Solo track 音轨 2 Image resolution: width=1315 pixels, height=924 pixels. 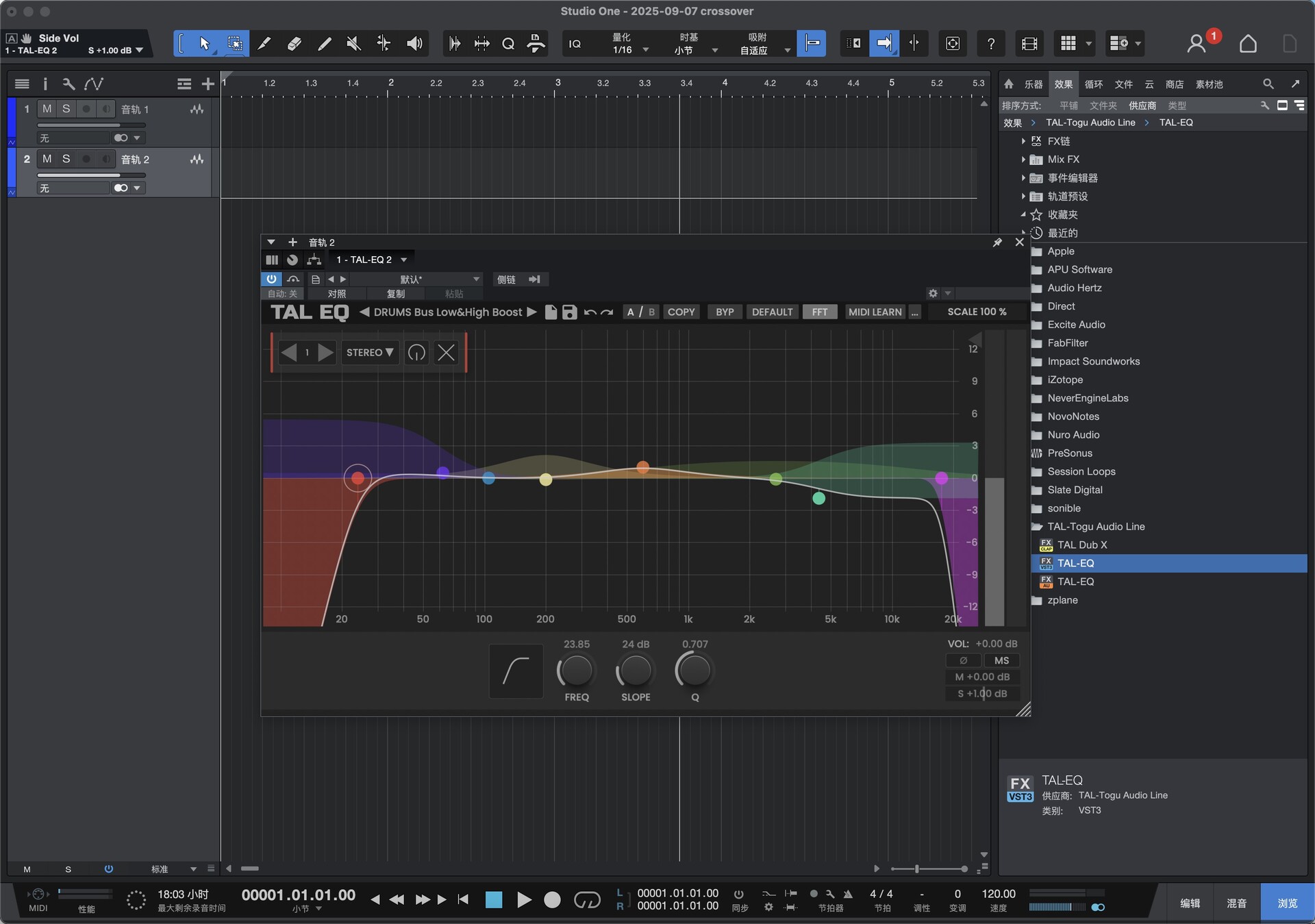pyautogui.click(x=66, y=159)
